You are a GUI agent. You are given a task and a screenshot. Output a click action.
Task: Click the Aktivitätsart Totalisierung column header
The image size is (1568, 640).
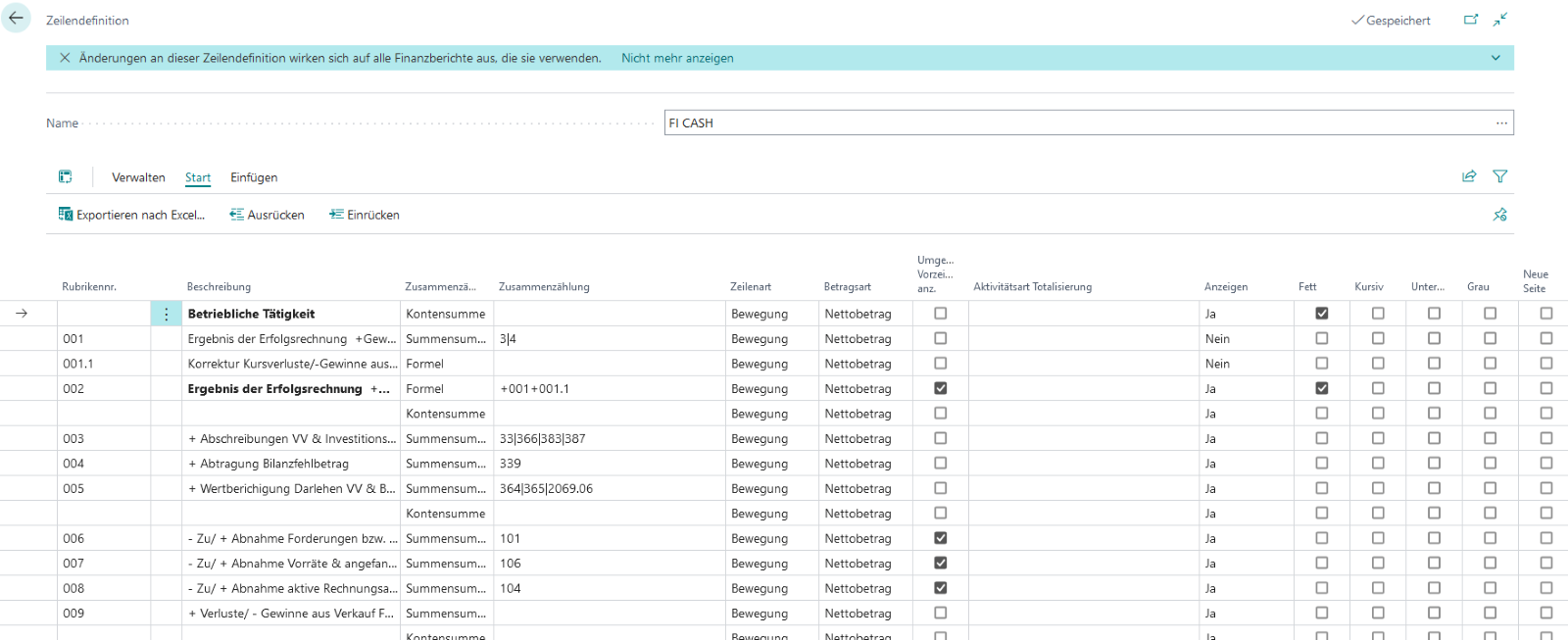point(1032,287)
